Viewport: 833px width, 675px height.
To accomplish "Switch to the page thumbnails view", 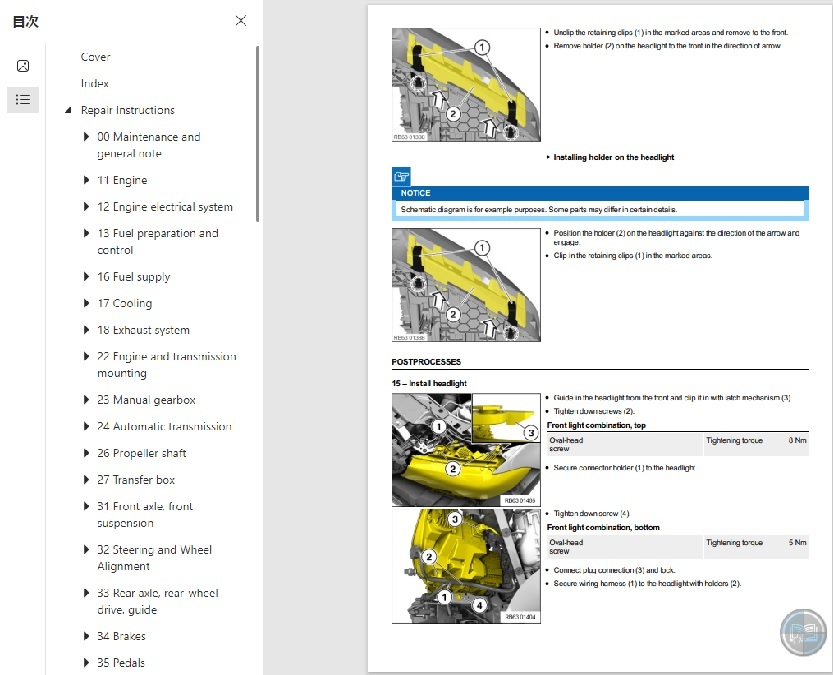I will (22, 66).
